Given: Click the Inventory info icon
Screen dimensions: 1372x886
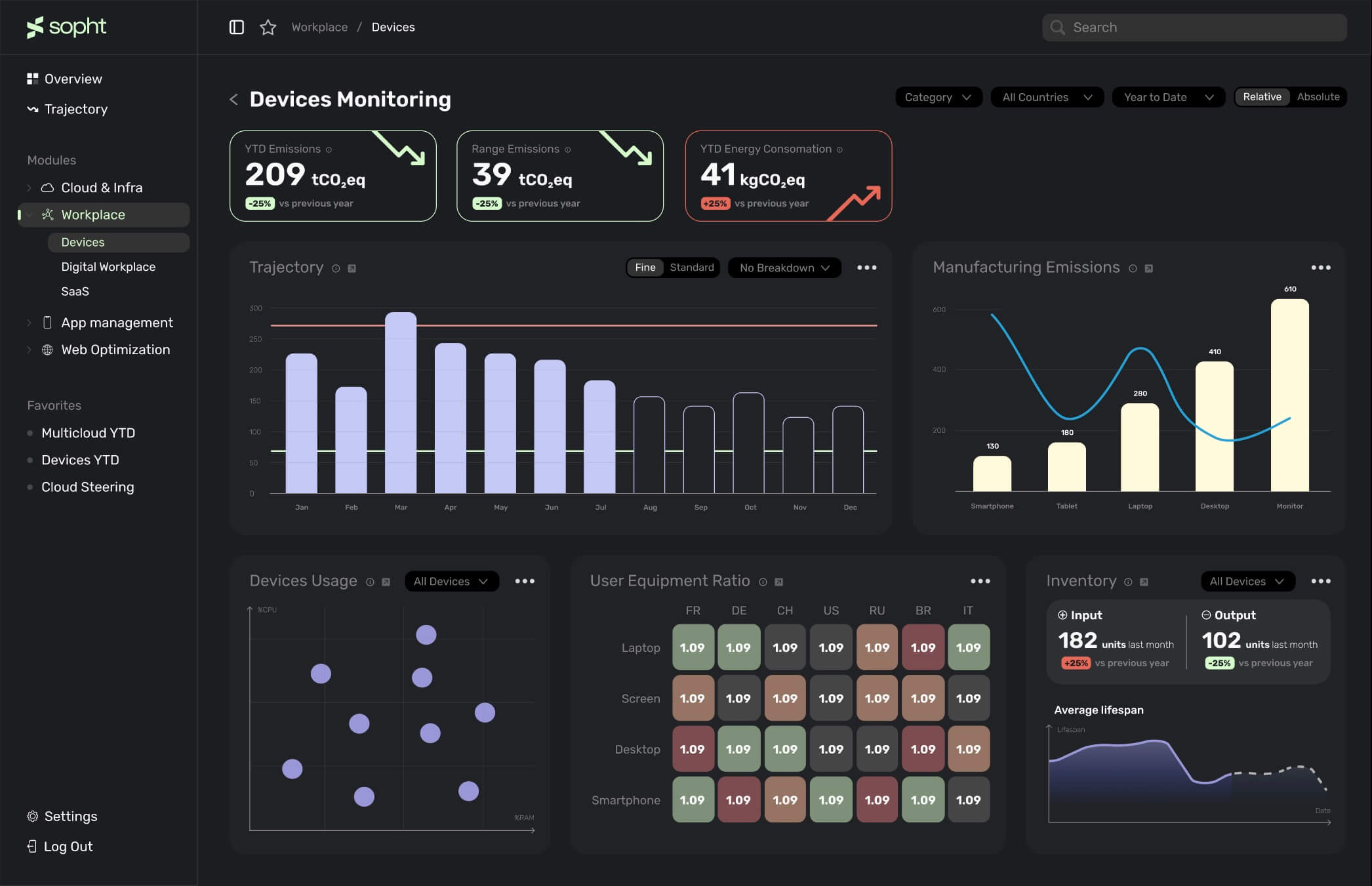Looking at the screenshot, I should [x=1128, y=582].
